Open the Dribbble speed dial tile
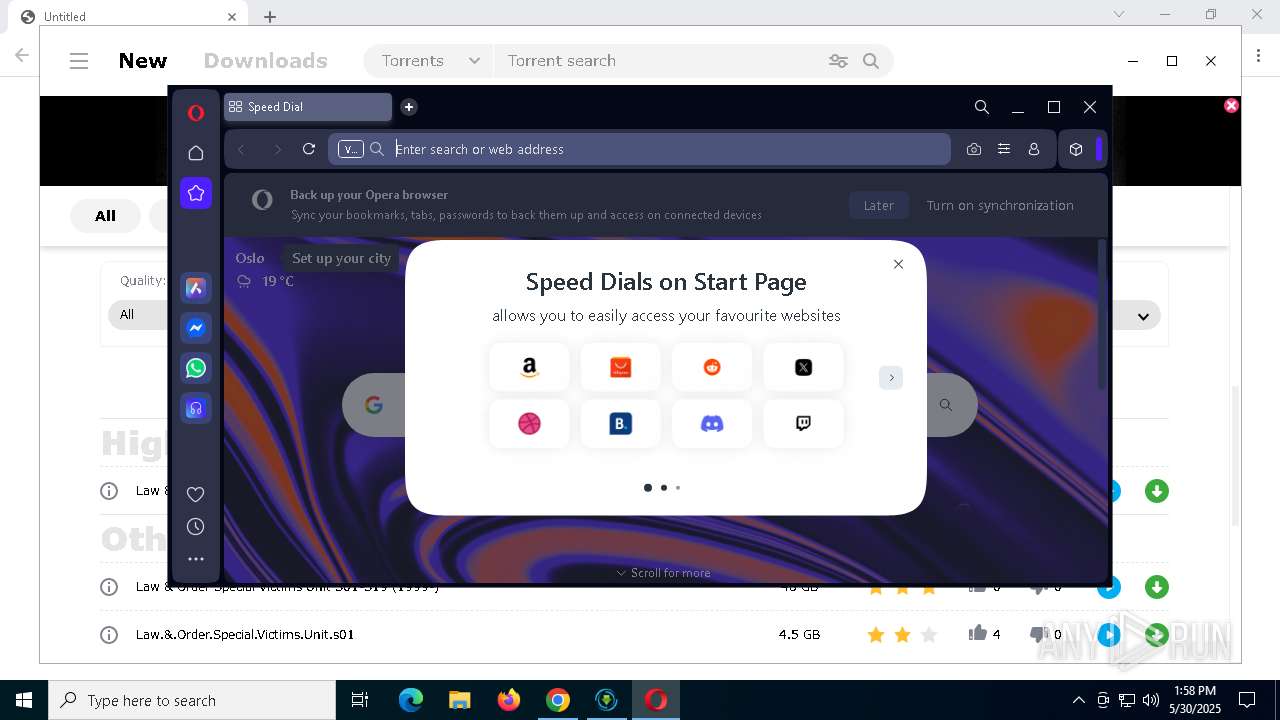Image resolution: width=1280 pixels, height=720 pixels. [x=530, y=424]
